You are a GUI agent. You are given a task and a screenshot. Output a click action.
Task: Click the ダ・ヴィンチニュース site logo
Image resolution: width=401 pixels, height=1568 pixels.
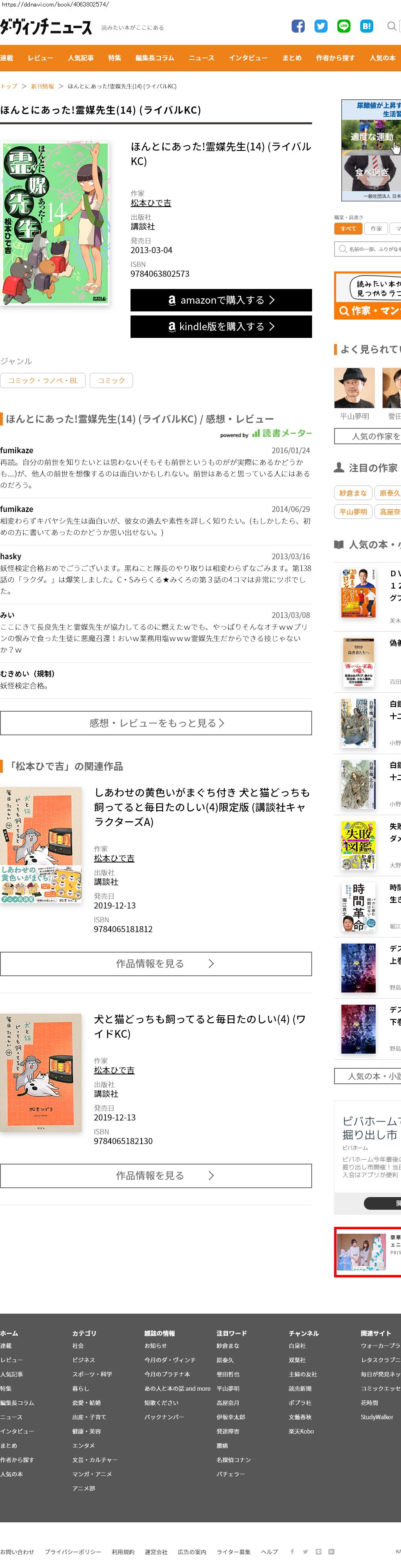tap(47, 27)
